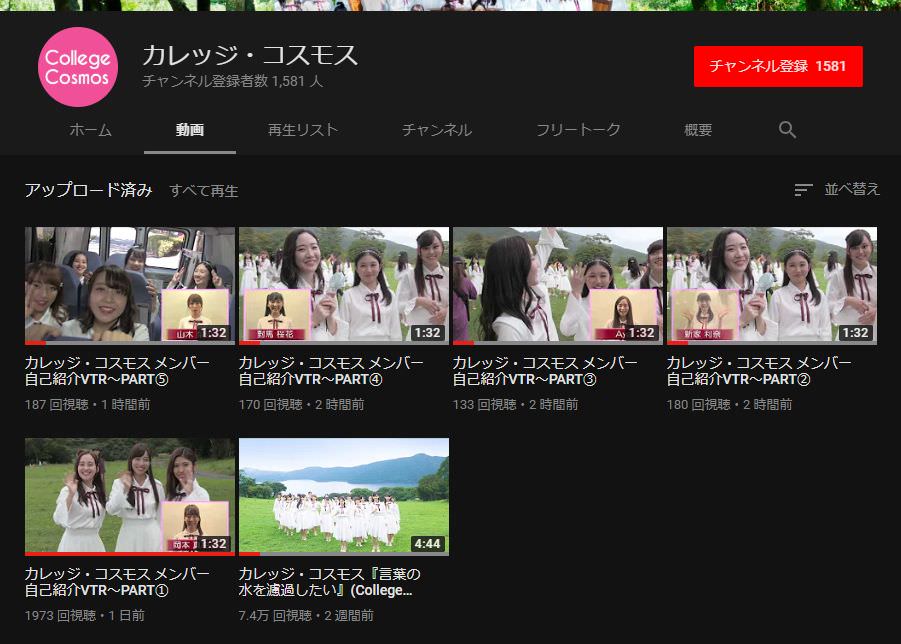This screenshot has height=644, width=901.
Task: Click the すべて再生 play all link
Action: (204, 191)
